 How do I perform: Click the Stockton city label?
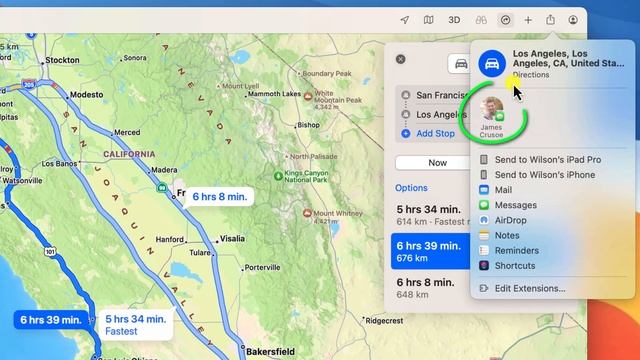(62, 60)
